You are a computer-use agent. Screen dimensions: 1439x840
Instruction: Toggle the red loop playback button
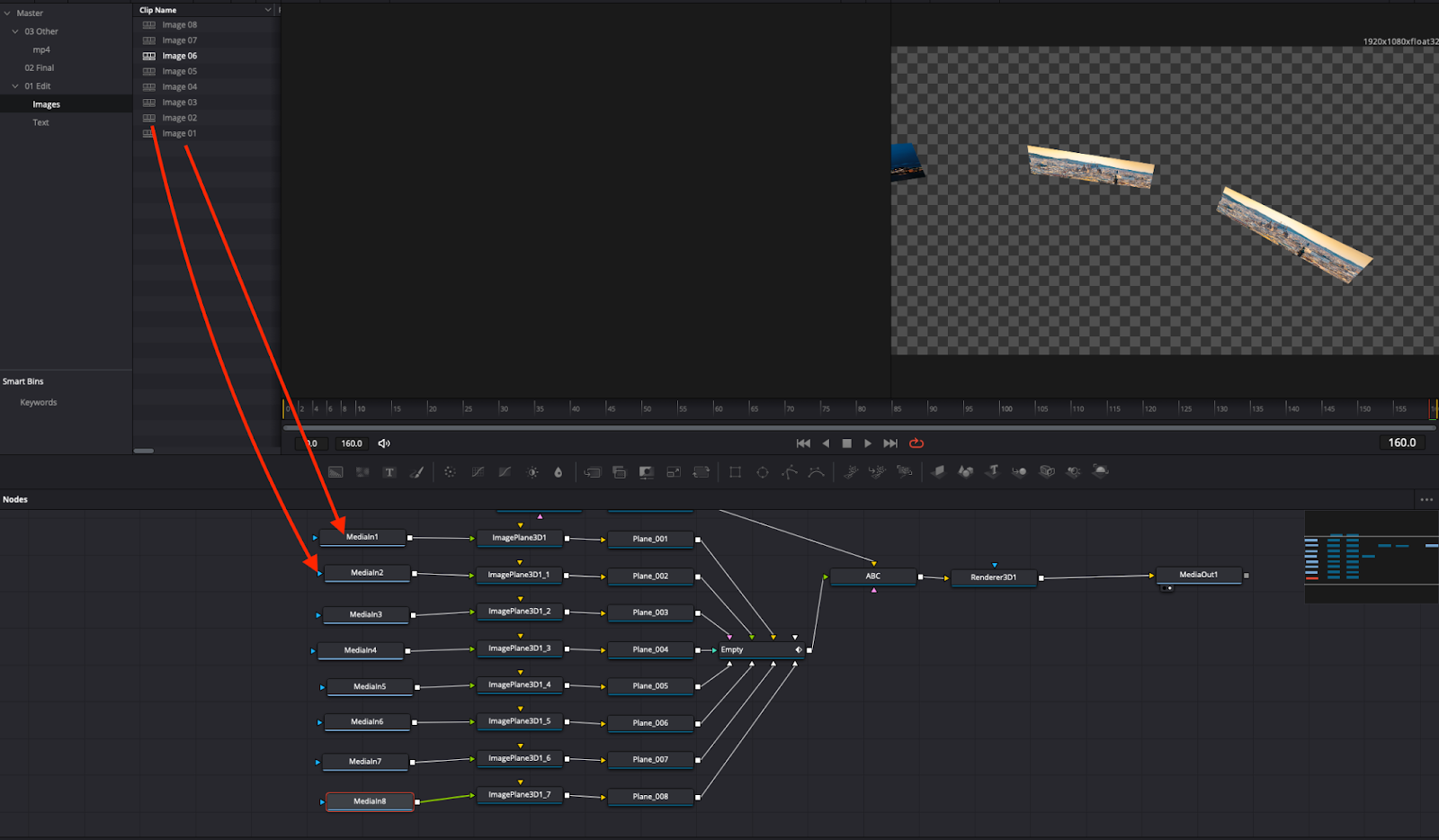[916, 443]
